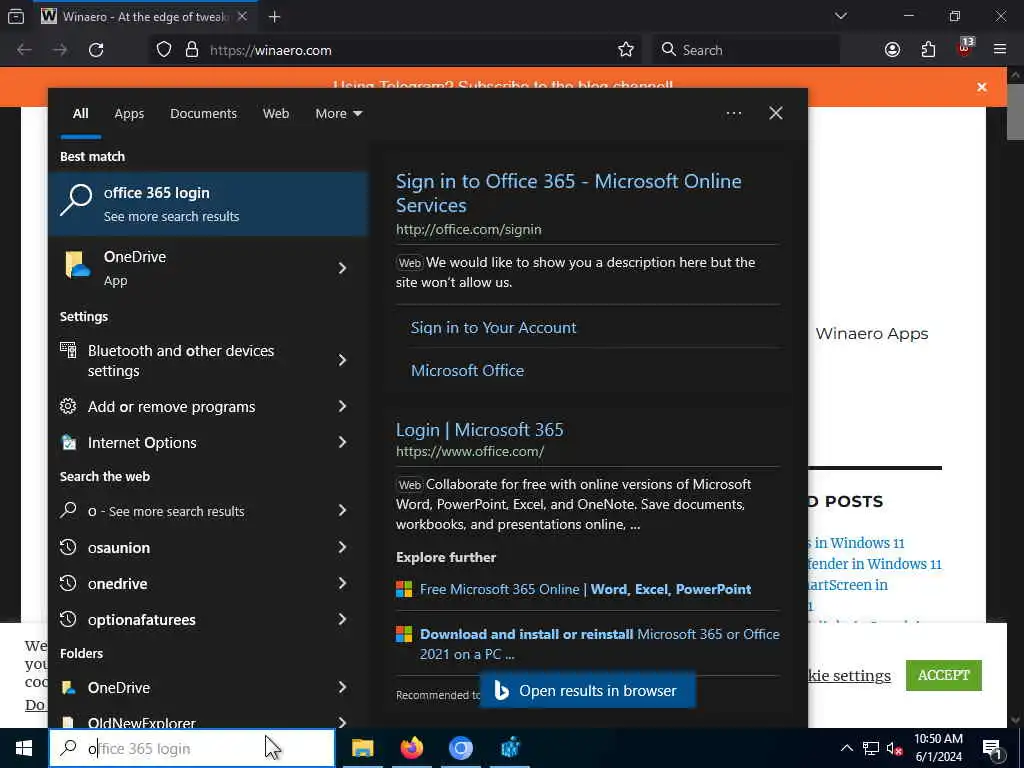Switch to the Documents search tab
The image size is (1024, 768).
pyautogui.click(x=203, y=114)
